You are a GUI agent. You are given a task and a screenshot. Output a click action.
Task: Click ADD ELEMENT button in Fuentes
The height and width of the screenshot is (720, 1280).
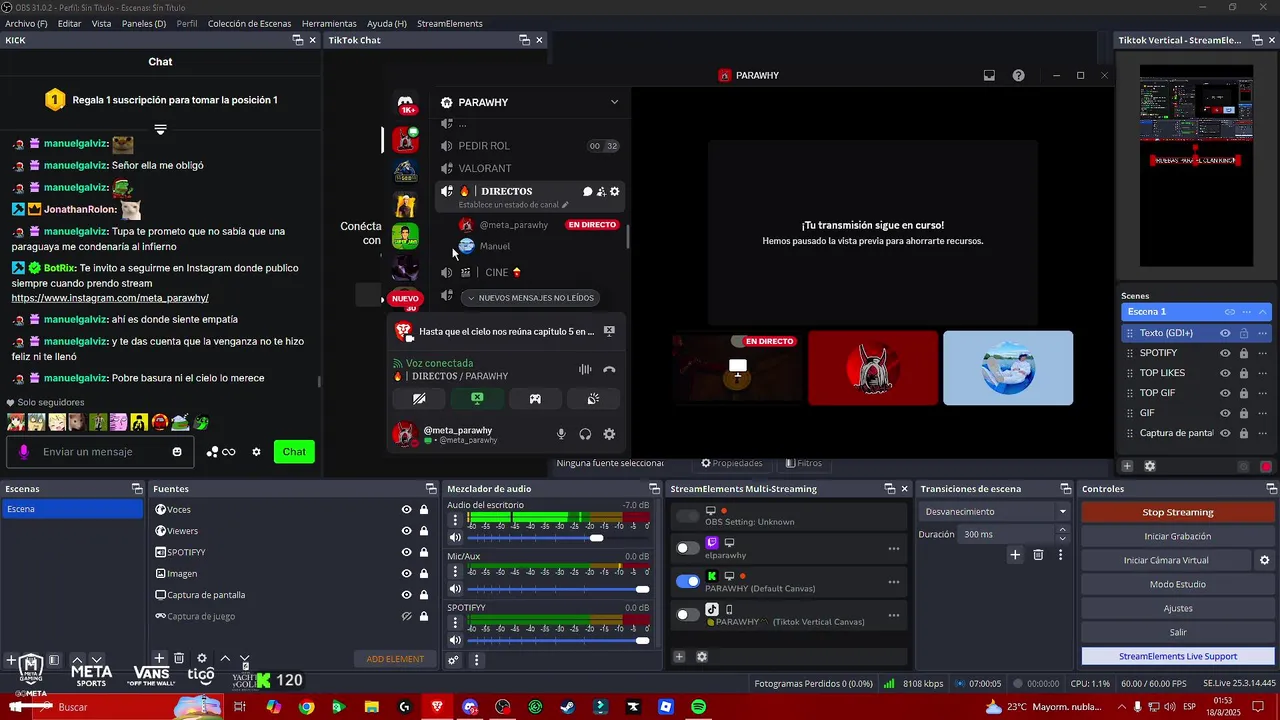[395, 659]
